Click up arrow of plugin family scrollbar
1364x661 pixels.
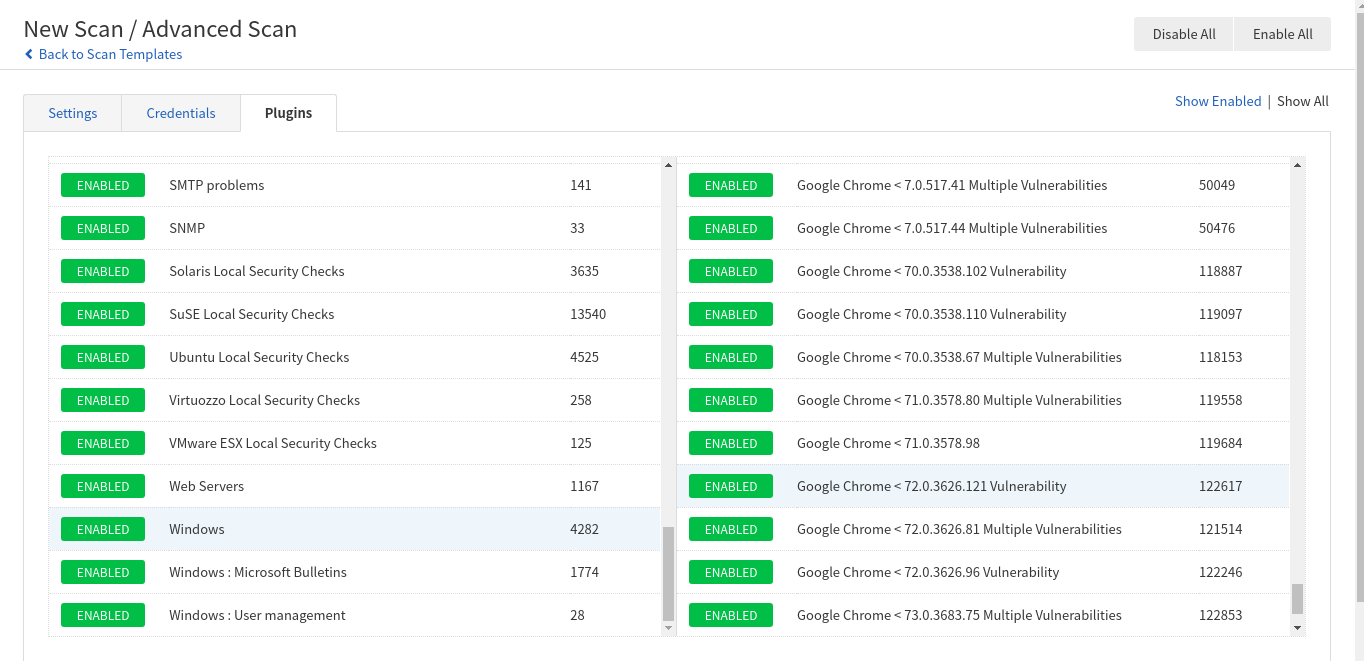669,164
